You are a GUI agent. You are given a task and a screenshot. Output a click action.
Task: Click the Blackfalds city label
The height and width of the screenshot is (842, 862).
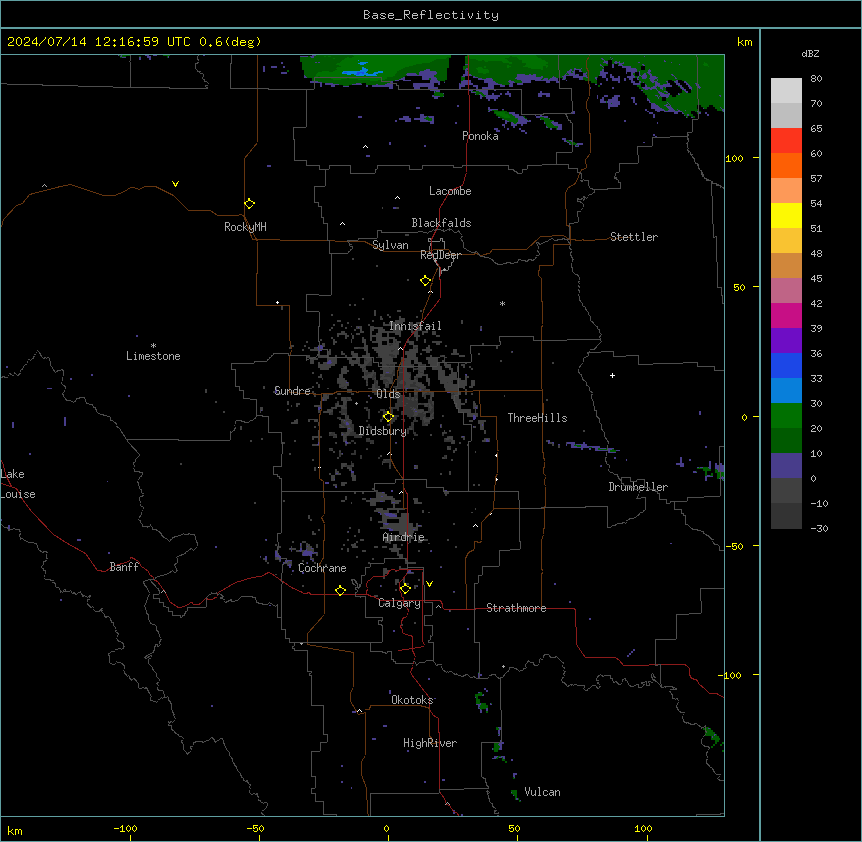[441, 223]
